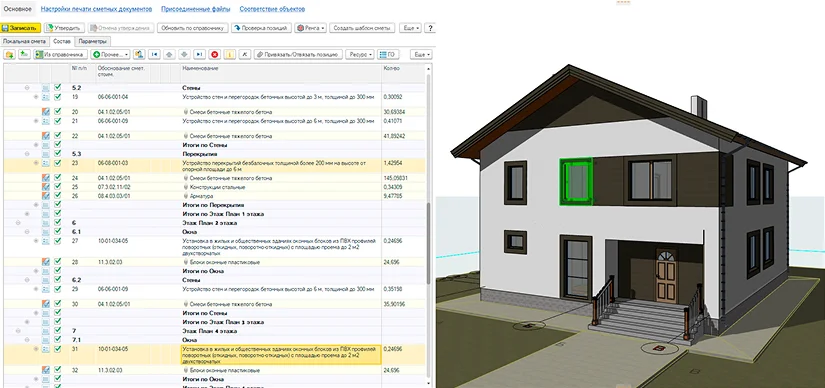Screen dimensions: 825x388
Task: Click the resource icon in row 28
Action: (x=46, y=262)
